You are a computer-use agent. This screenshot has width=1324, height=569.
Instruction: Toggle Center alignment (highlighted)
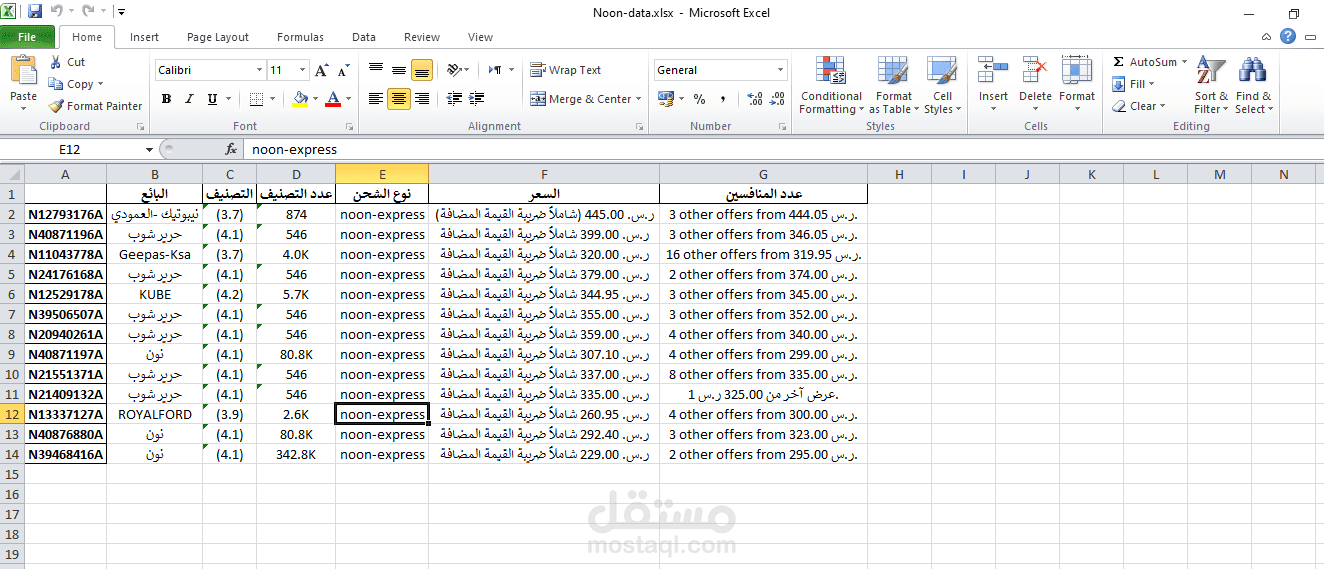pos(399,99)
